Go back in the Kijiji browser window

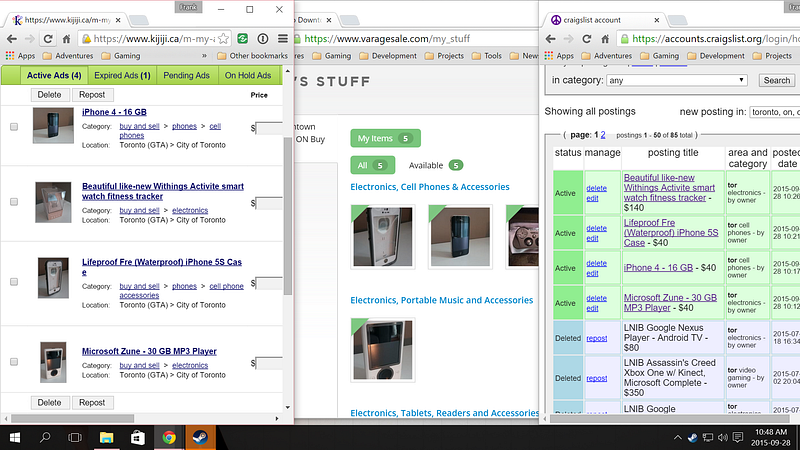[12, 39]
